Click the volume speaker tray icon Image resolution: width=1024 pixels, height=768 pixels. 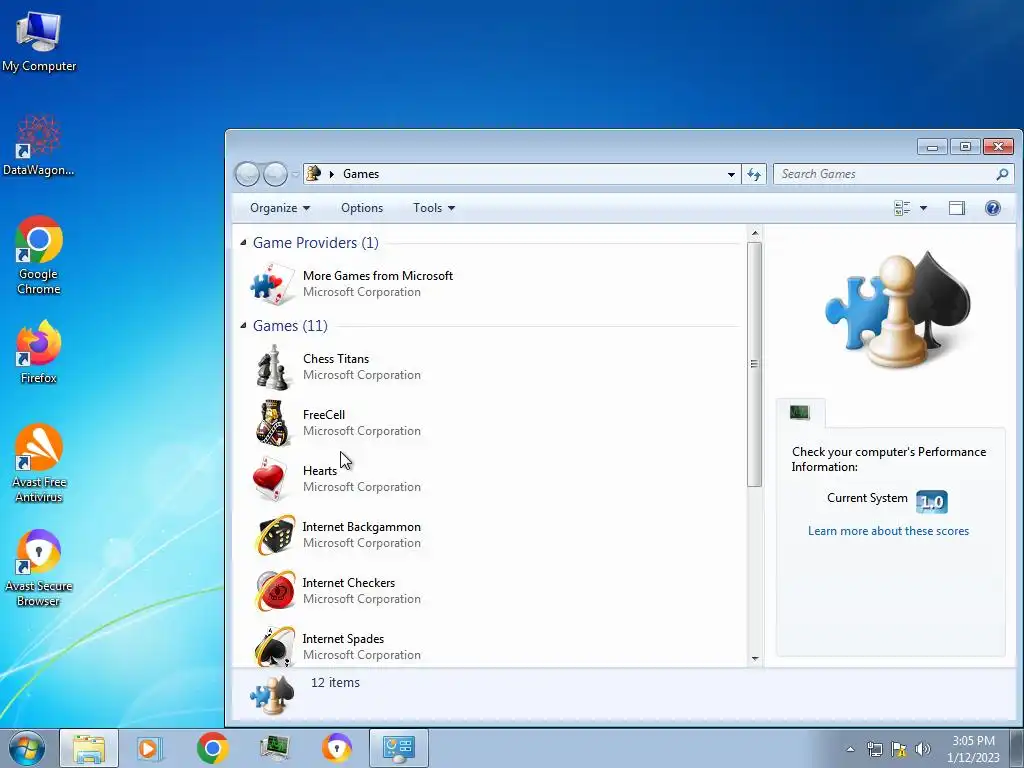tap(922, 749)
